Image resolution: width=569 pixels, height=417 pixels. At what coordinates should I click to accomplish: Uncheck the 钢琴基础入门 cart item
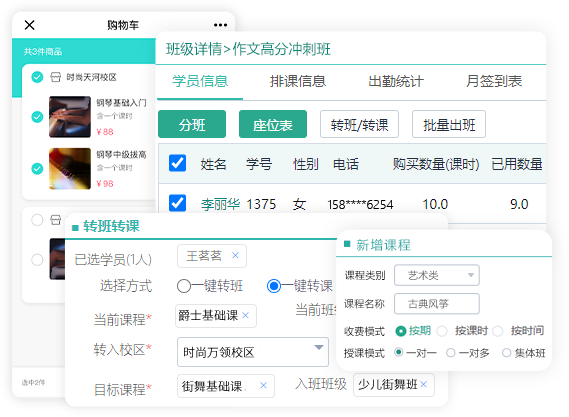(x=37, y=117)
